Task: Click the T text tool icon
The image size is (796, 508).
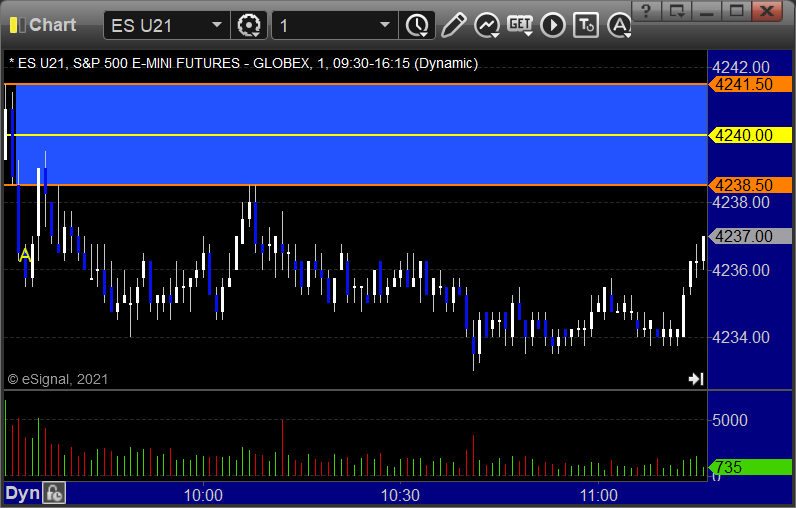Action: point(586,25)
